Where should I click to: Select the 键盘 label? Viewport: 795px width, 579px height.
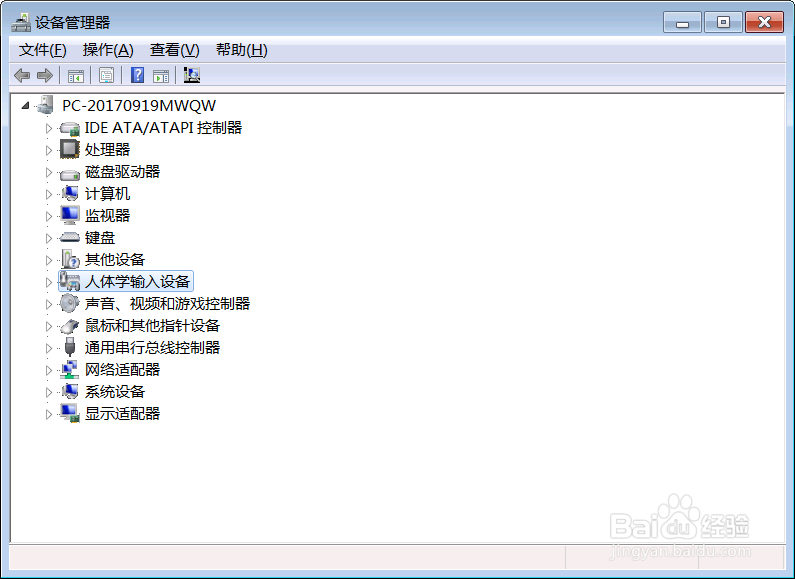coord(100,238)
